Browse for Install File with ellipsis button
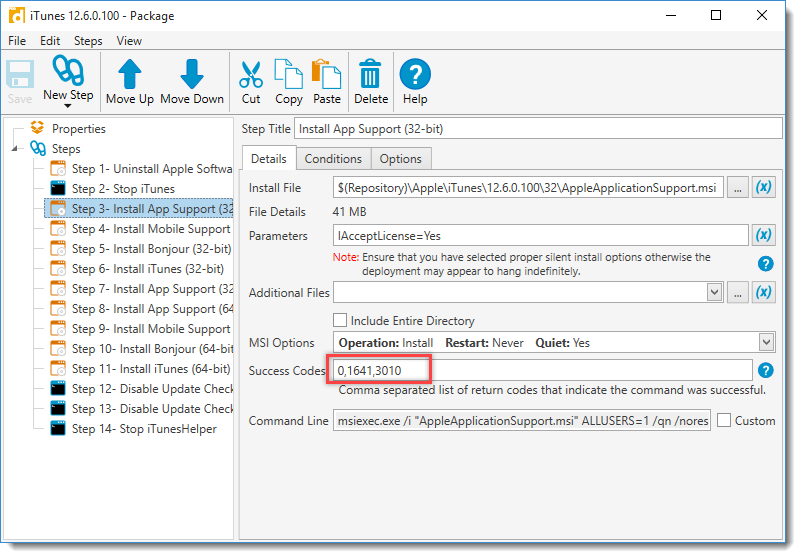The width and height of the screenshot is (801, 558). [x=738, y=188]
